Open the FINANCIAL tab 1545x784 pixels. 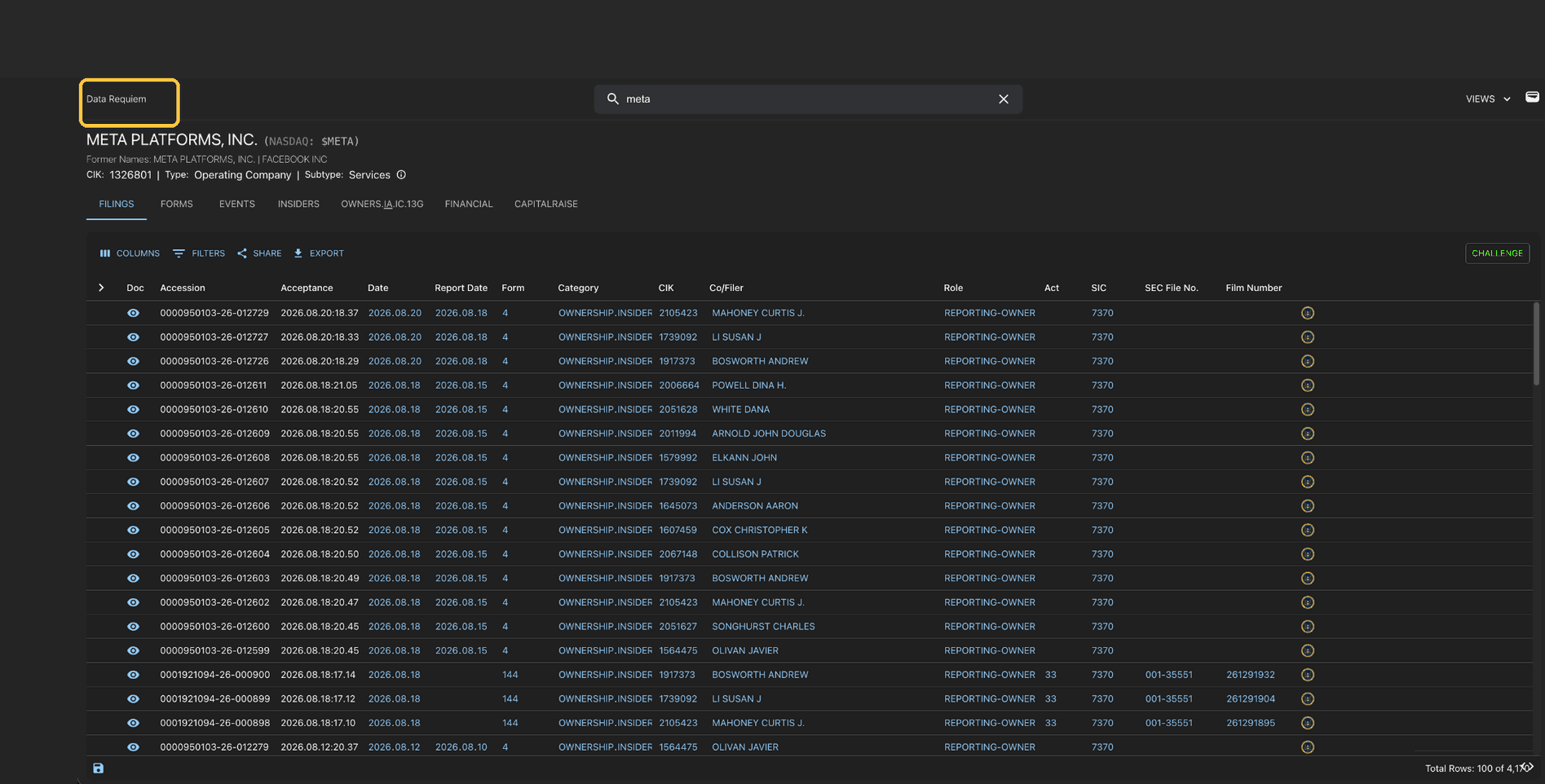[469, 204]
